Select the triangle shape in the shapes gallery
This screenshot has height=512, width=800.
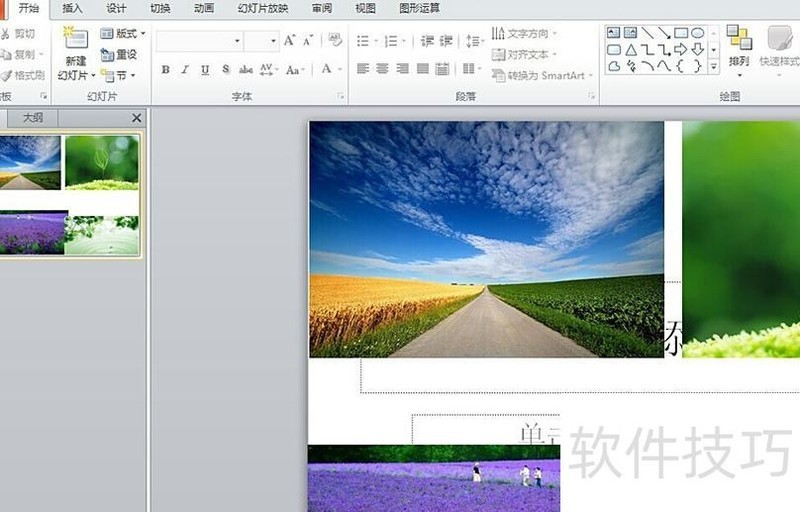pyautogui.click(x=631, y=50)
